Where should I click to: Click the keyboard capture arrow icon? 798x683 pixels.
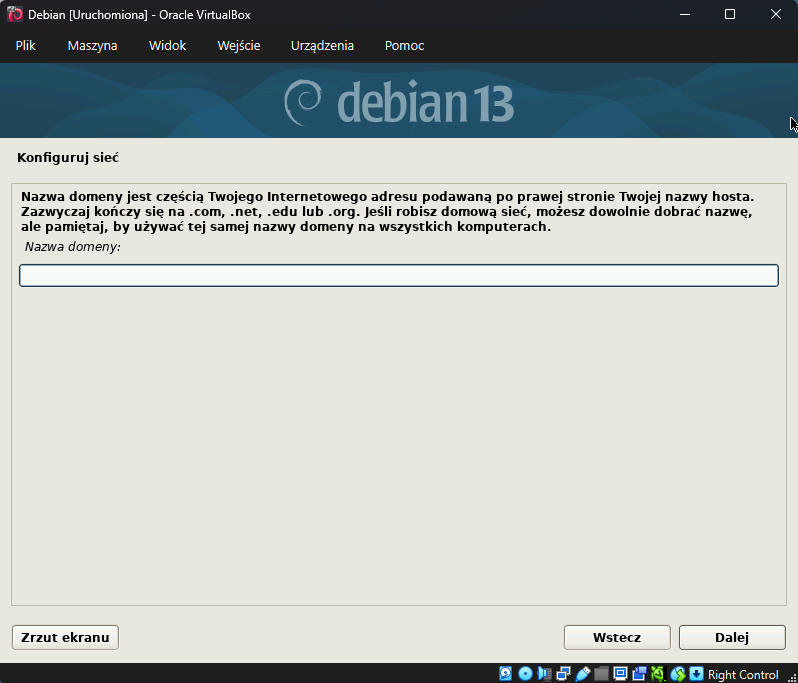tap(696, 674)
